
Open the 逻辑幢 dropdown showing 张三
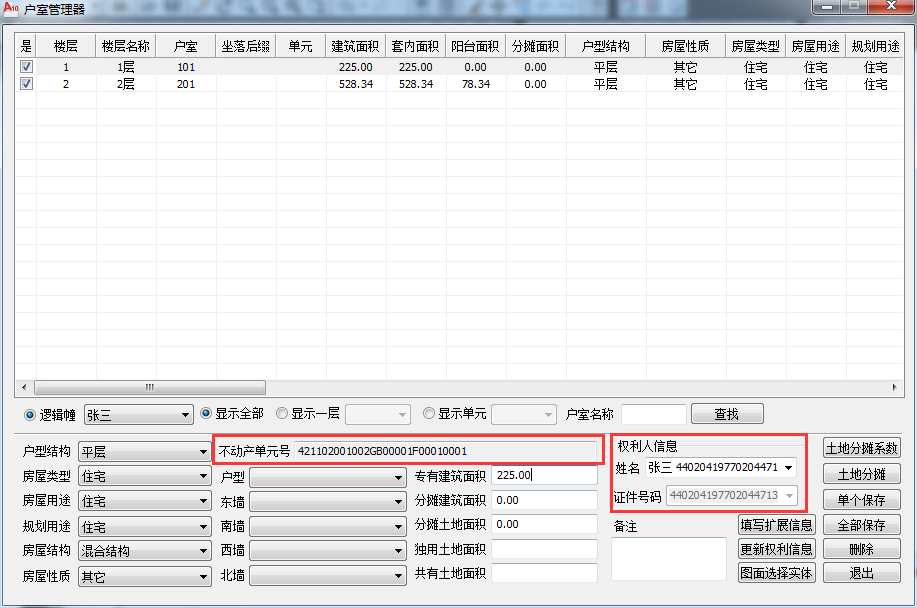coord(138,414)
